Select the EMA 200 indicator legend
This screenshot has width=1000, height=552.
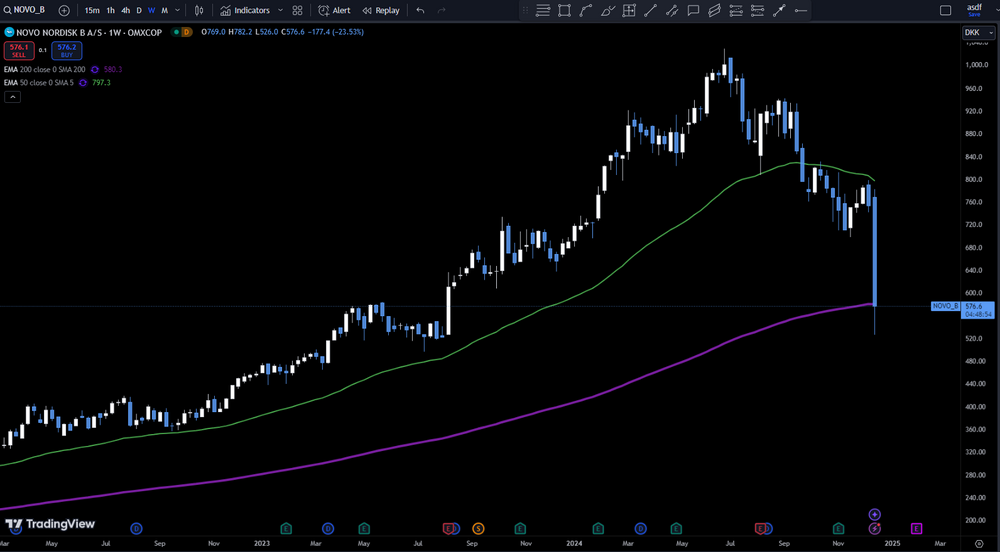[x=45, y=69]
